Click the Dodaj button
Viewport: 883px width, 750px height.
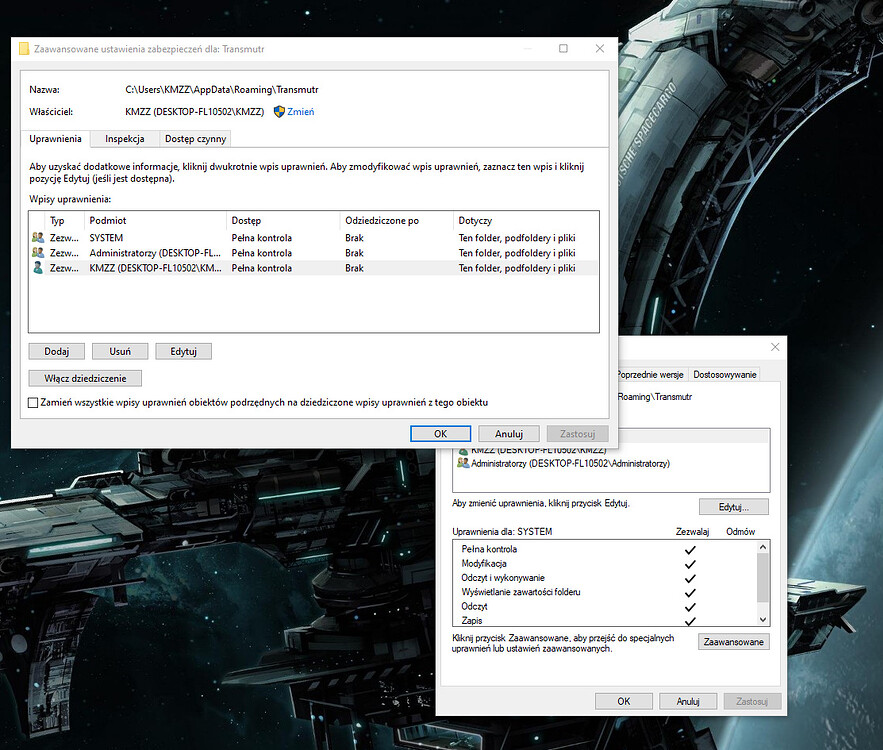[x=56, y=351]
